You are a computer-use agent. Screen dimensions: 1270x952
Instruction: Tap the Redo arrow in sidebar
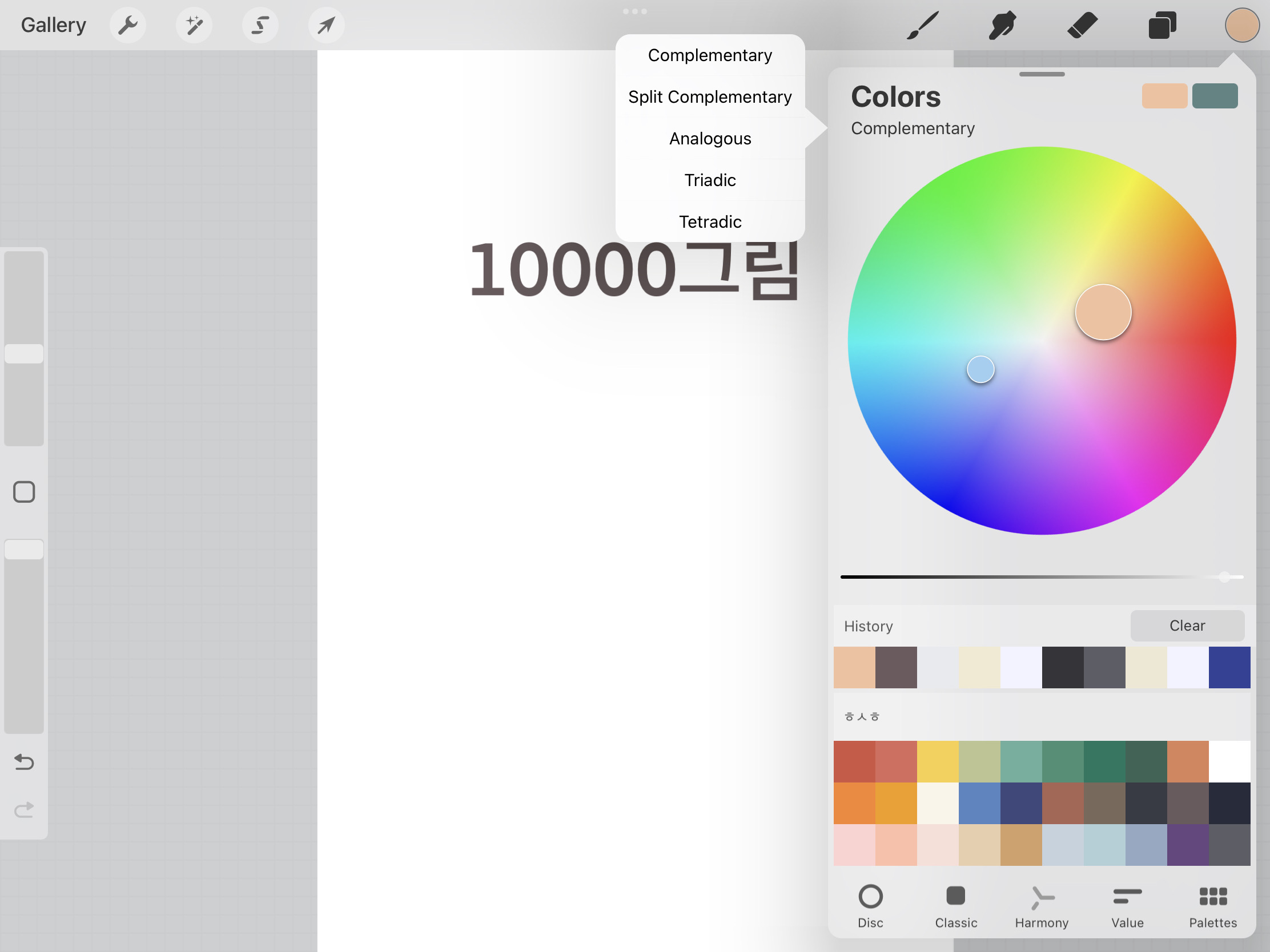tap(24, 810)
